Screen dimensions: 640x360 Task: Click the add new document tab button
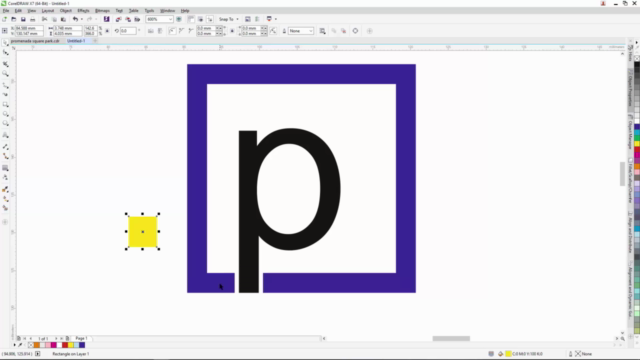[95, 41]
